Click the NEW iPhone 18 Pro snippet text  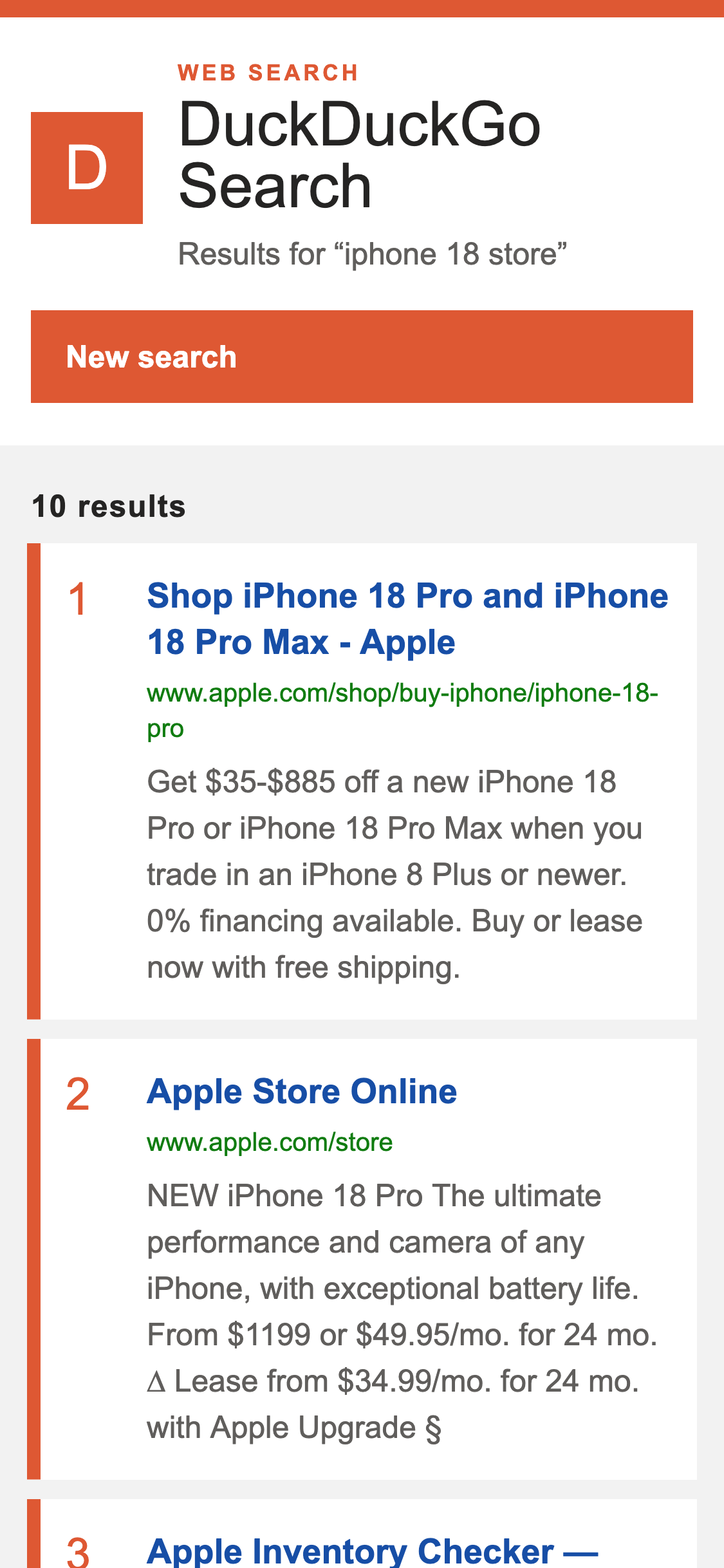pos(402,1312)
